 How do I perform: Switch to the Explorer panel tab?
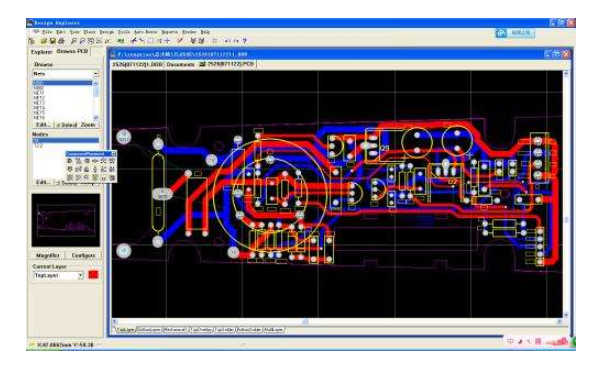point(41,52)
